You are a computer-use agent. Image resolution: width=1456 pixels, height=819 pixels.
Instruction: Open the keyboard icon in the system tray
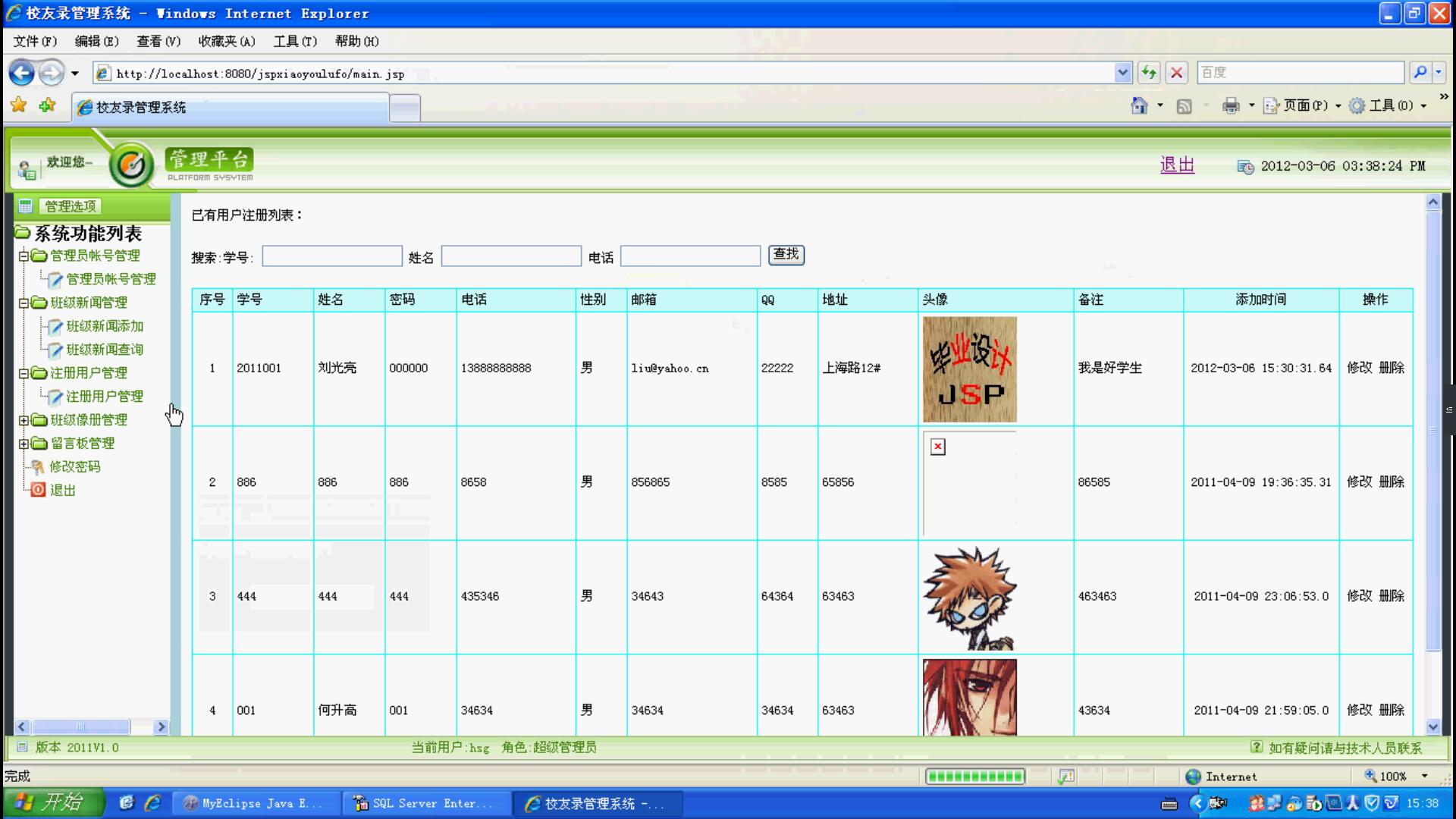[x=1169, y=804]
